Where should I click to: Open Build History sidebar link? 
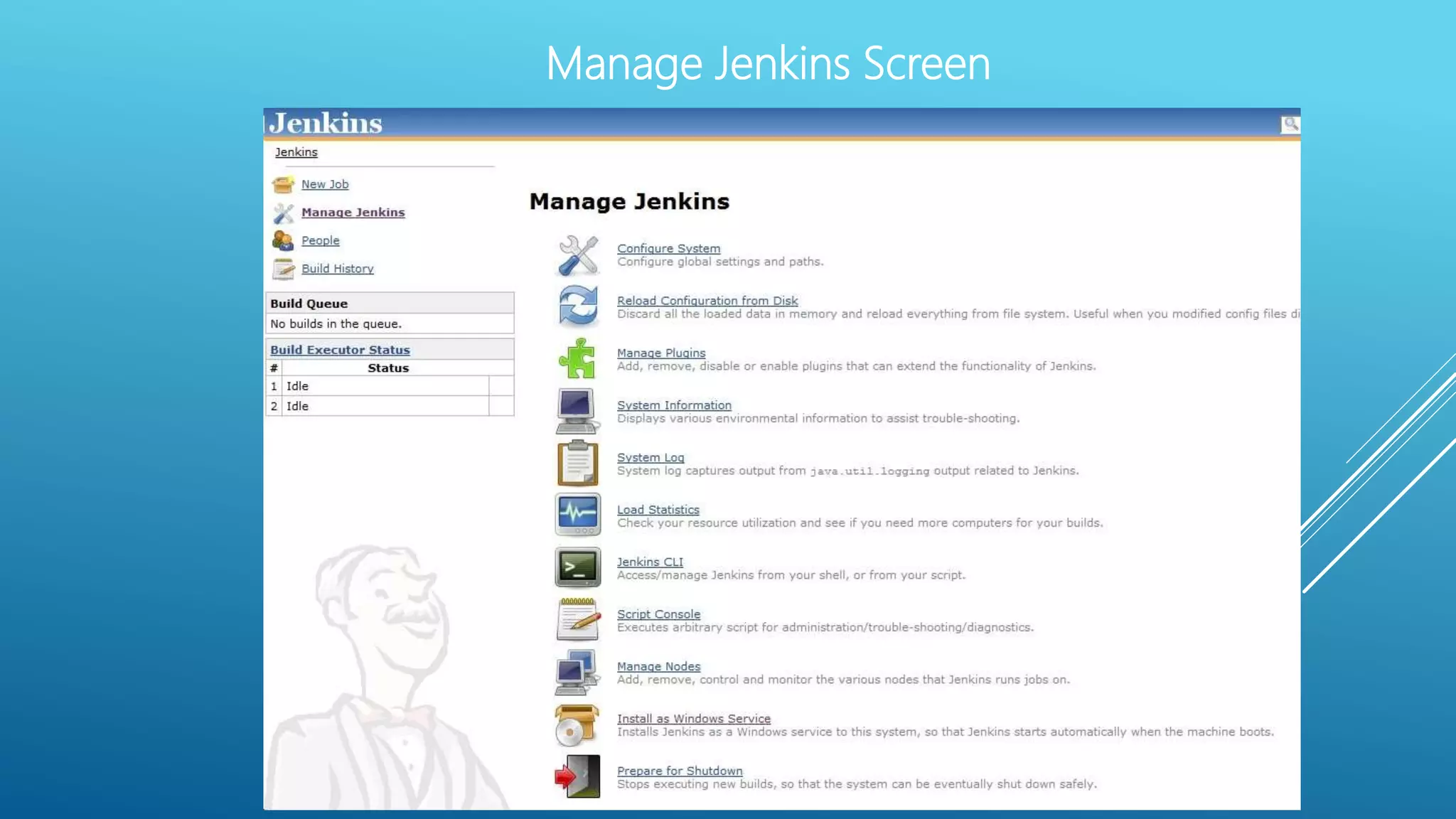(337, 269)
